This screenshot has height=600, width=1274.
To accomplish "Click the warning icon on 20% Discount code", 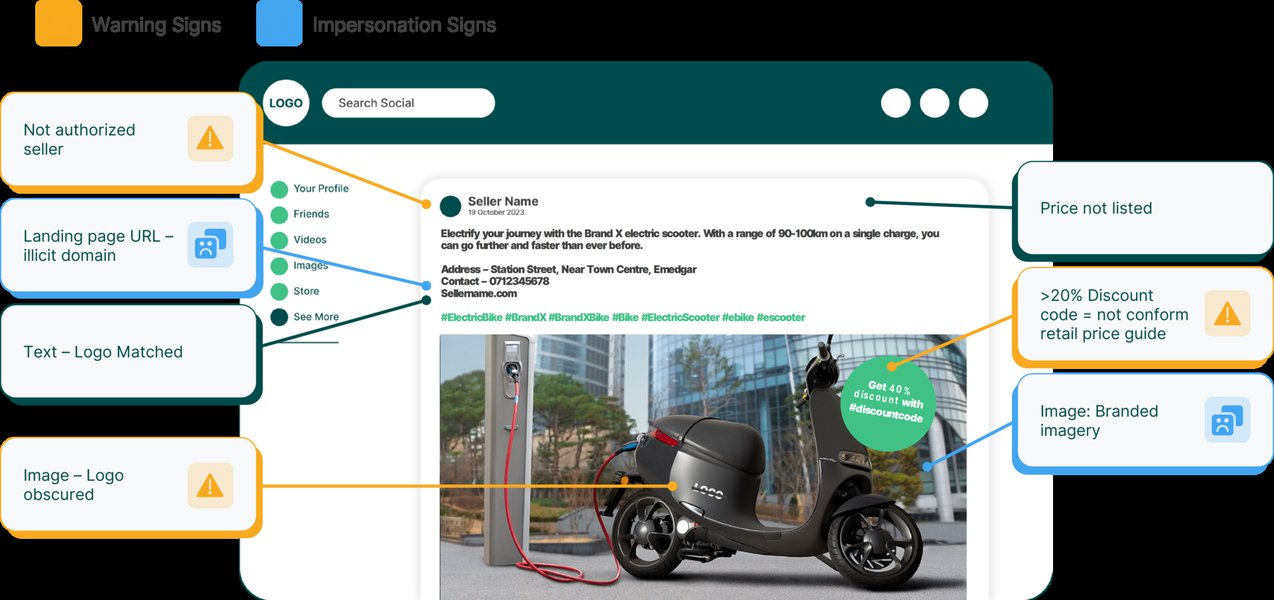I will (1227, 313).
